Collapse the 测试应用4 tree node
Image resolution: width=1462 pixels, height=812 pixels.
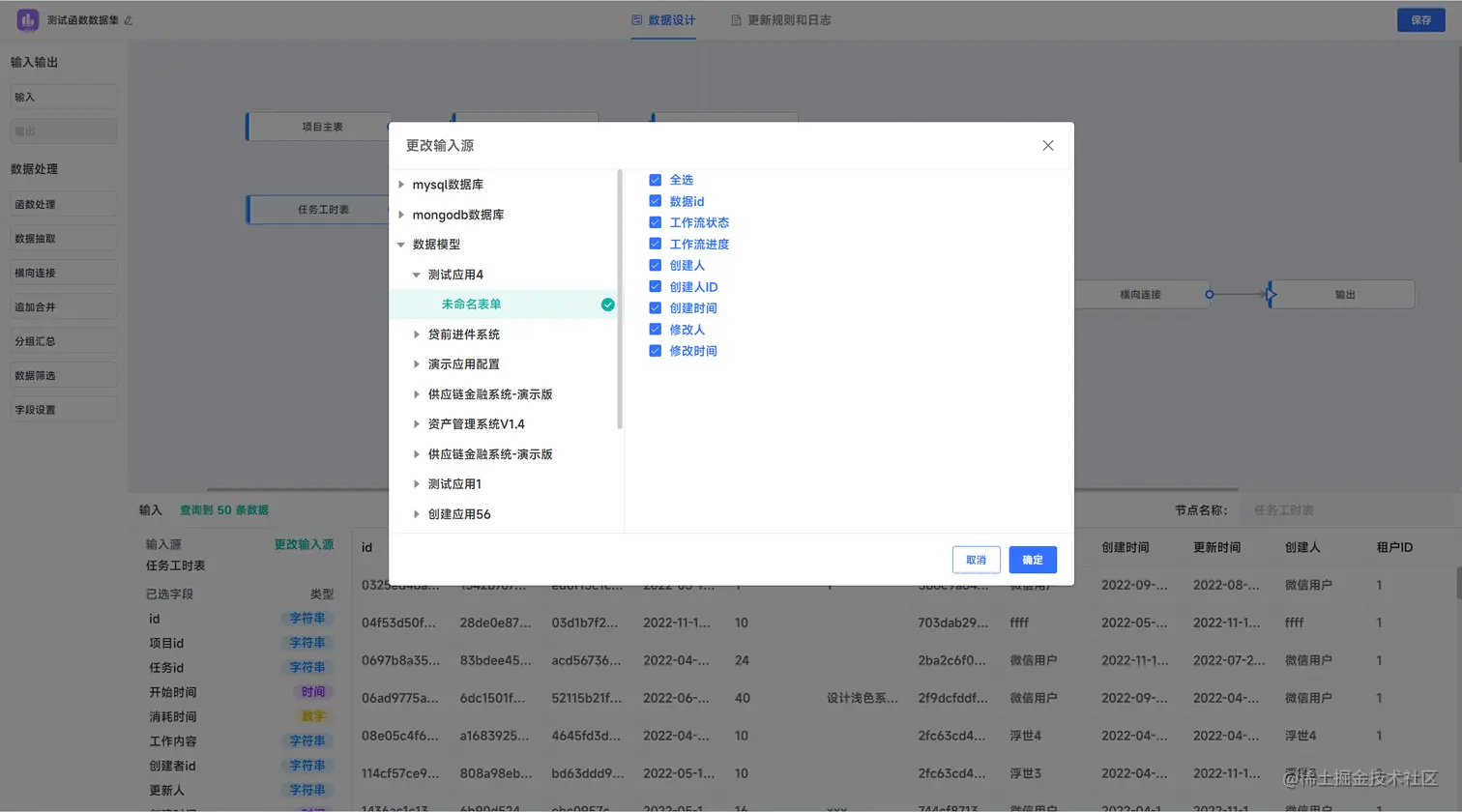pyautogui.click(x=417, y=275)
